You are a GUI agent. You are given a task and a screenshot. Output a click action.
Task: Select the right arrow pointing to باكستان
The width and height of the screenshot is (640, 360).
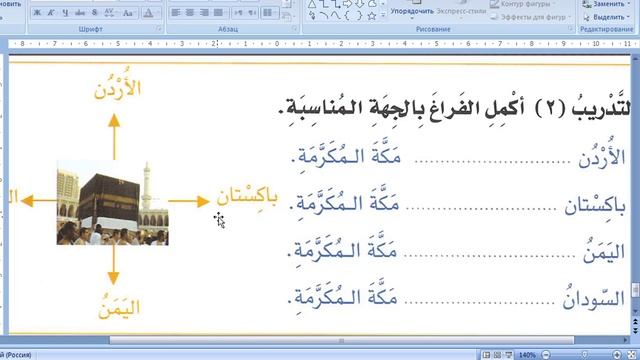189,201
